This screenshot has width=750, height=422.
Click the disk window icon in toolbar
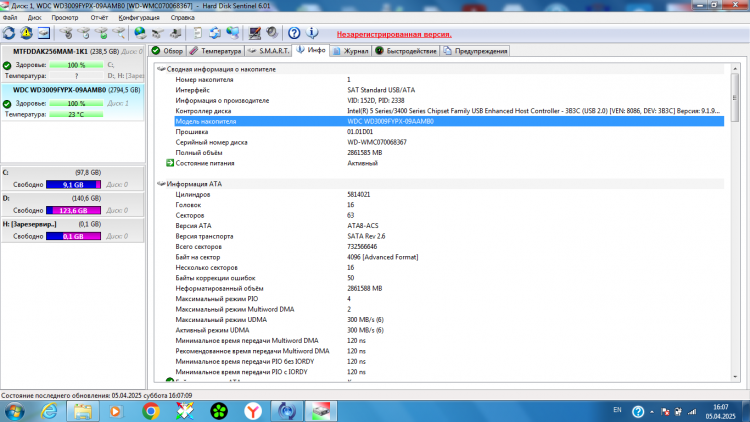(44, 33)
